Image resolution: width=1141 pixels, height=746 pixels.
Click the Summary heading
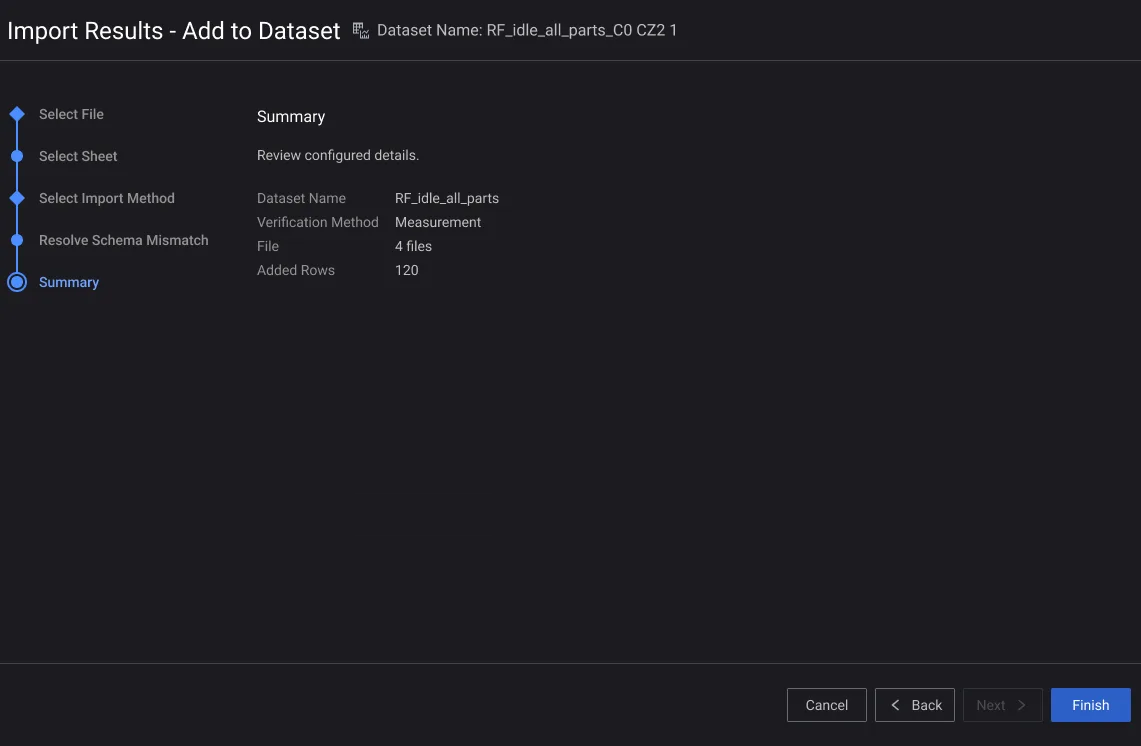[x=291, y=116]
